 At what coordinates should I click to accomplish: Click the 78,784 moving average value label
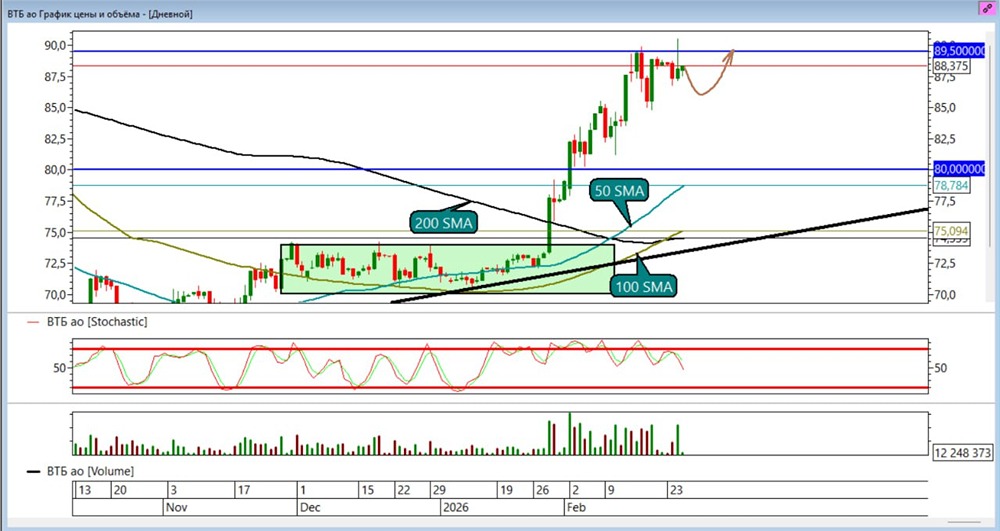point(951,185)
